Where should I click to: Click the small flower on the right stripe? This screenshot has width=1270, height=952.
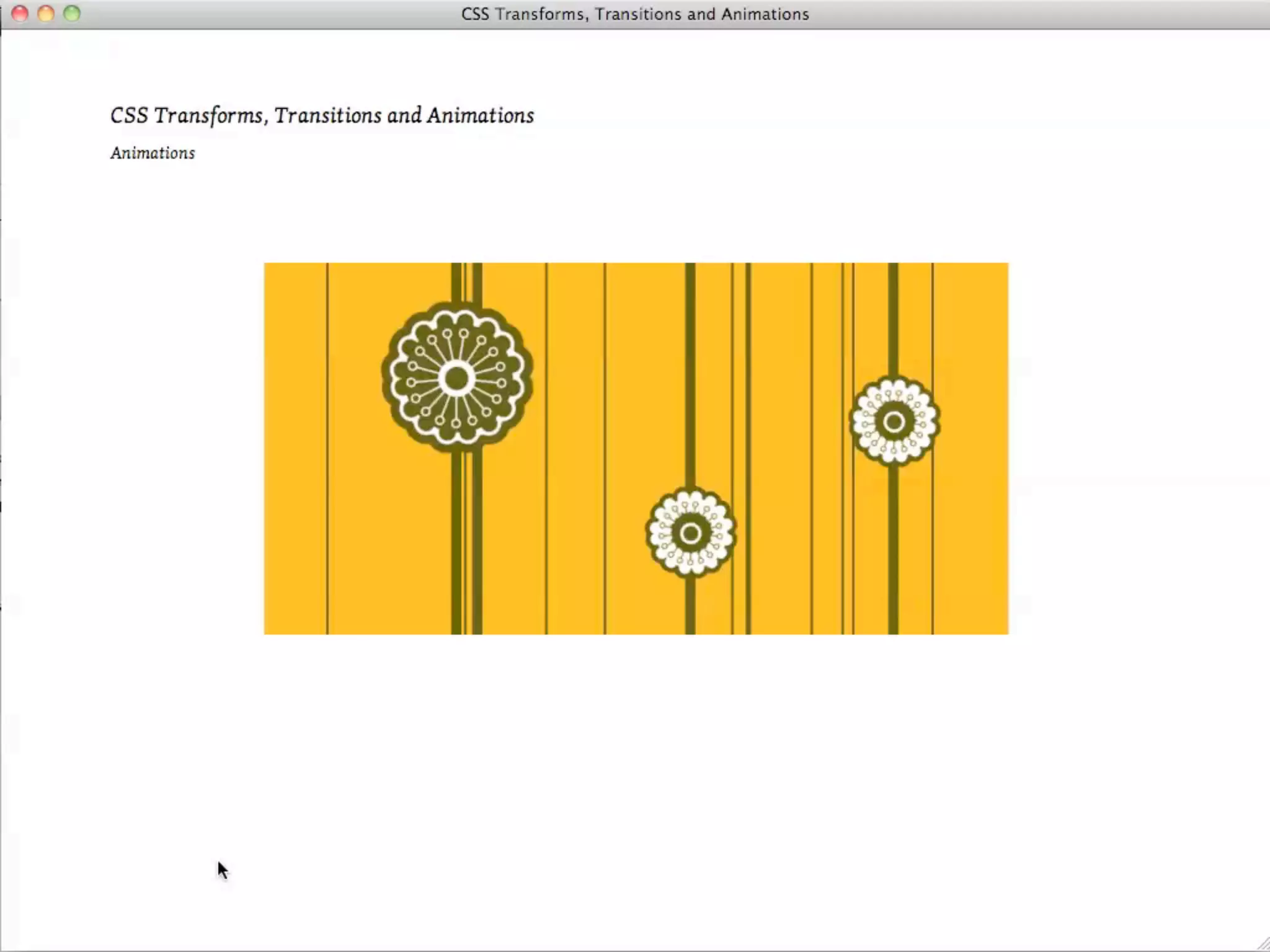(894, 421)
